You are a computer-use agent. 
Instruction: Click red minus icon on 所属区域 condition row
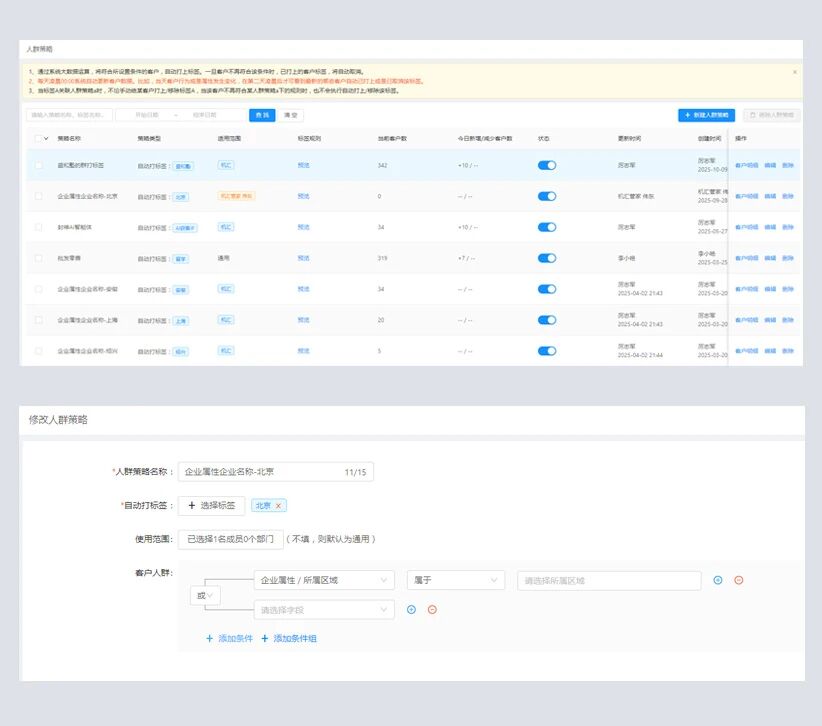[x=739, y=580]
